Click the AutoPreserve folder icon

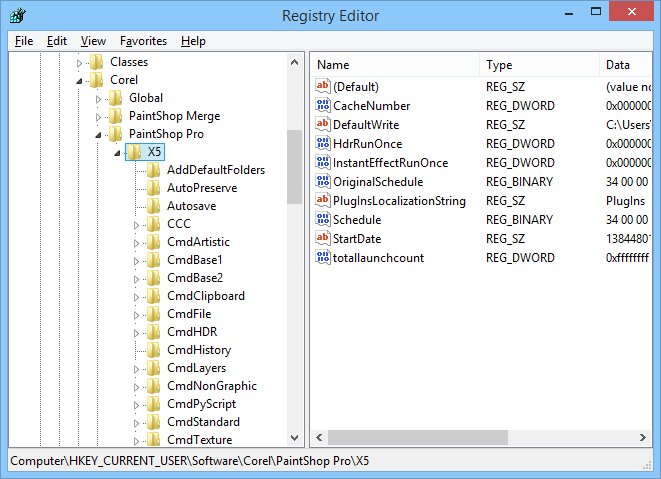coord(153,188)
